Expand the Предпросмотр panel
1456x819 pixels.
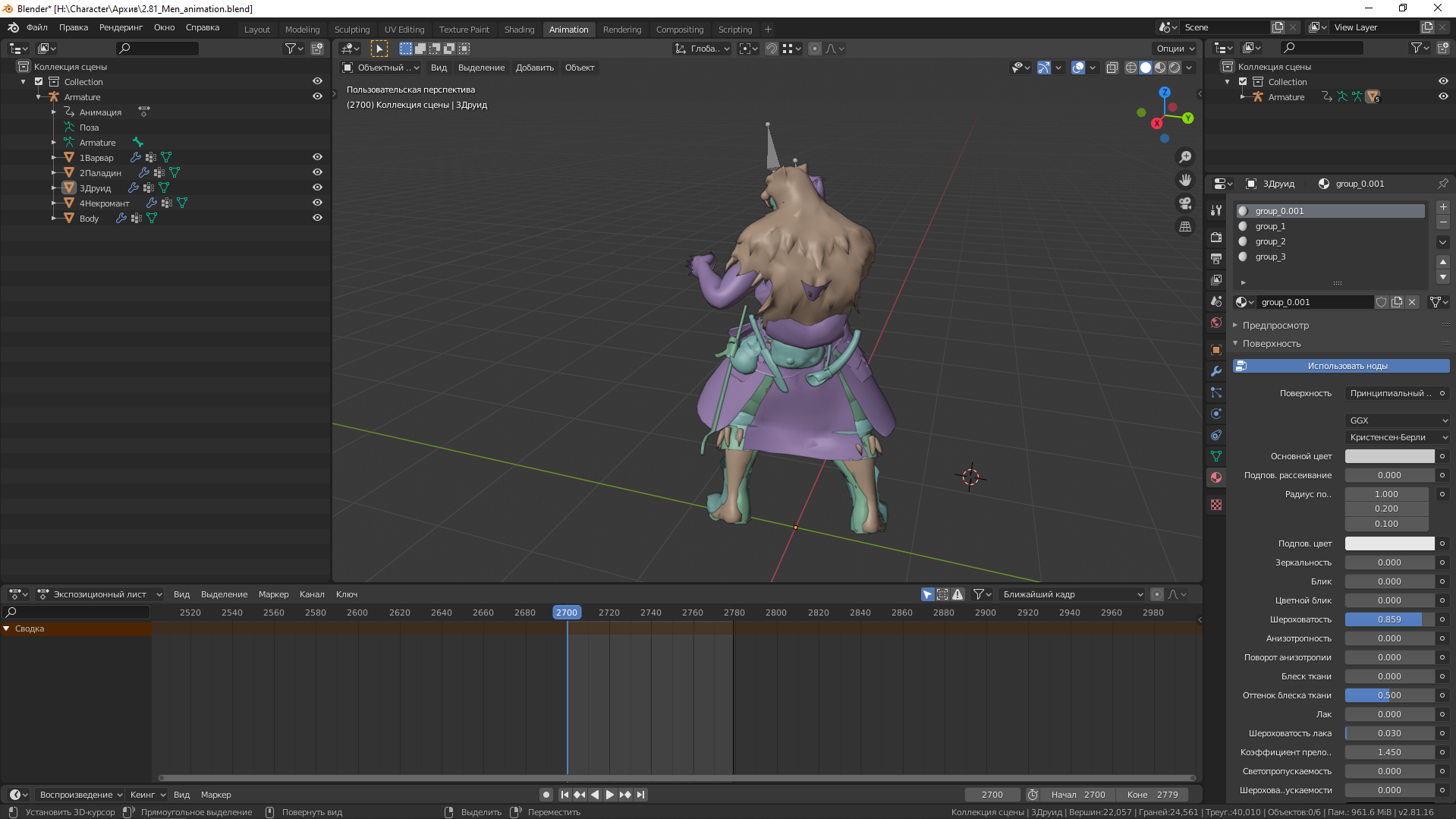(1275, 325)
